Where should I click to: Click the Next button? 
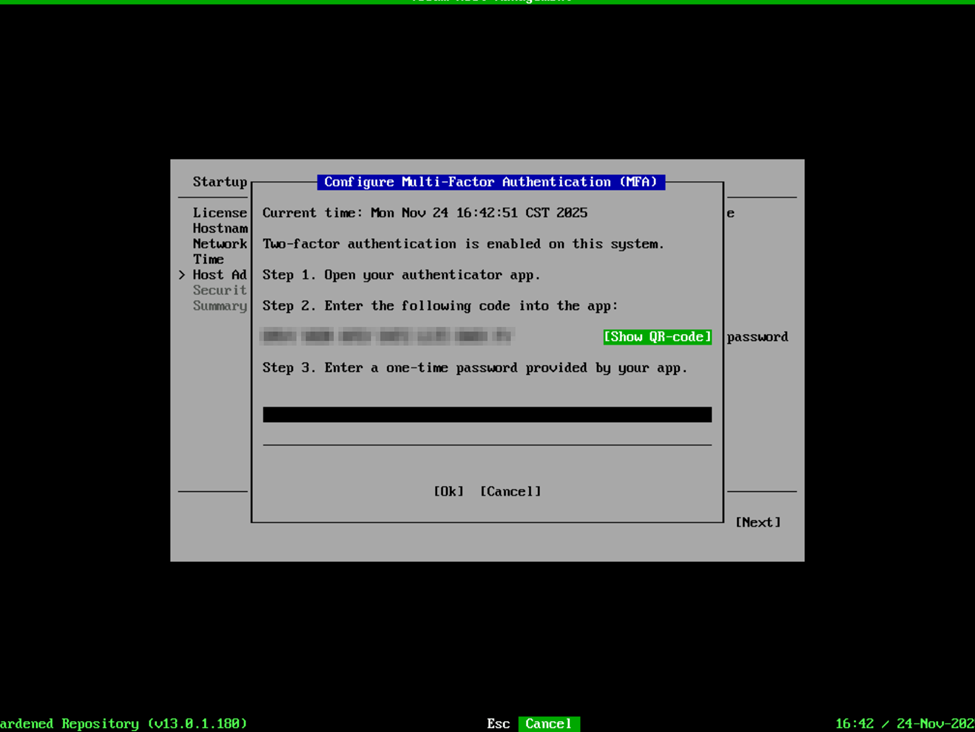coord(757,522)
